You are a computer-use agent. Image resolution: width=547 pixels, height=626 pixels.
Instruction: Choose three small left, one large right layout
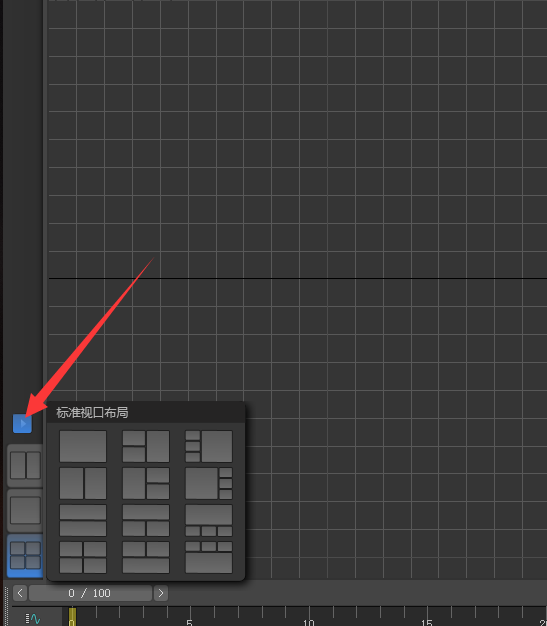point(209,446)
